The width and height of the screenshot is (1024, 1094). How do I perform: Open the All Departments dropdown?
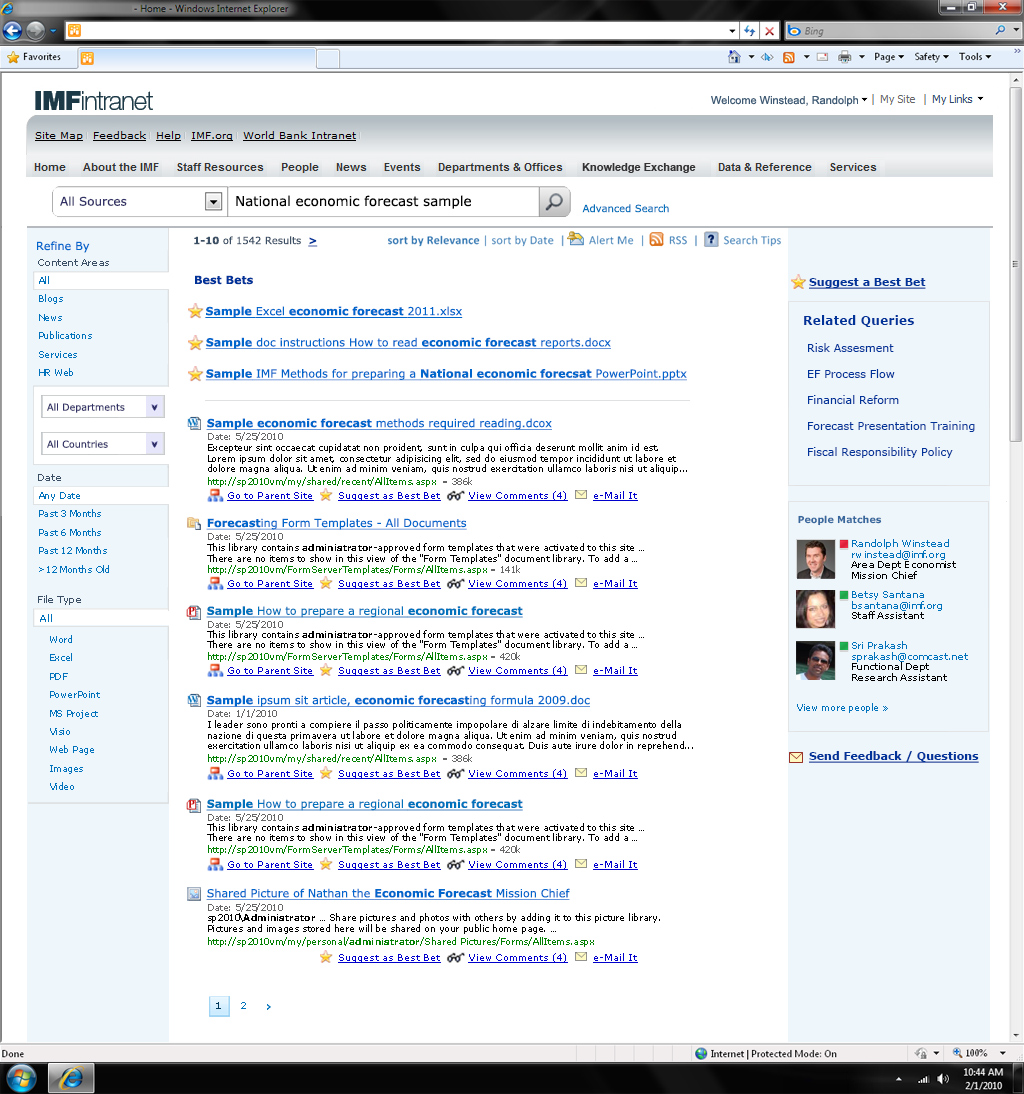click(103, 407)
